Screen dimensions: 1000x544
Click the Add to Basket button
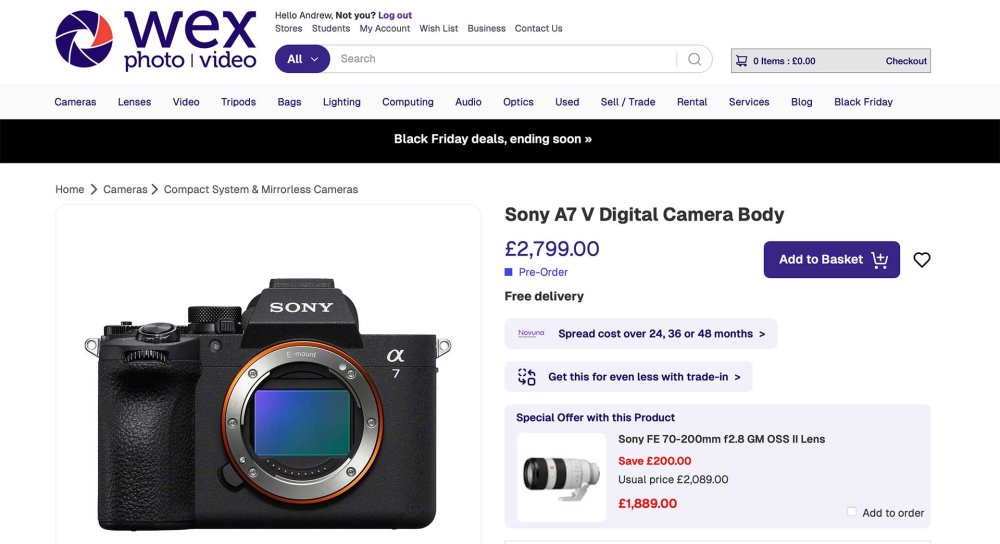(x=831, y=260)
